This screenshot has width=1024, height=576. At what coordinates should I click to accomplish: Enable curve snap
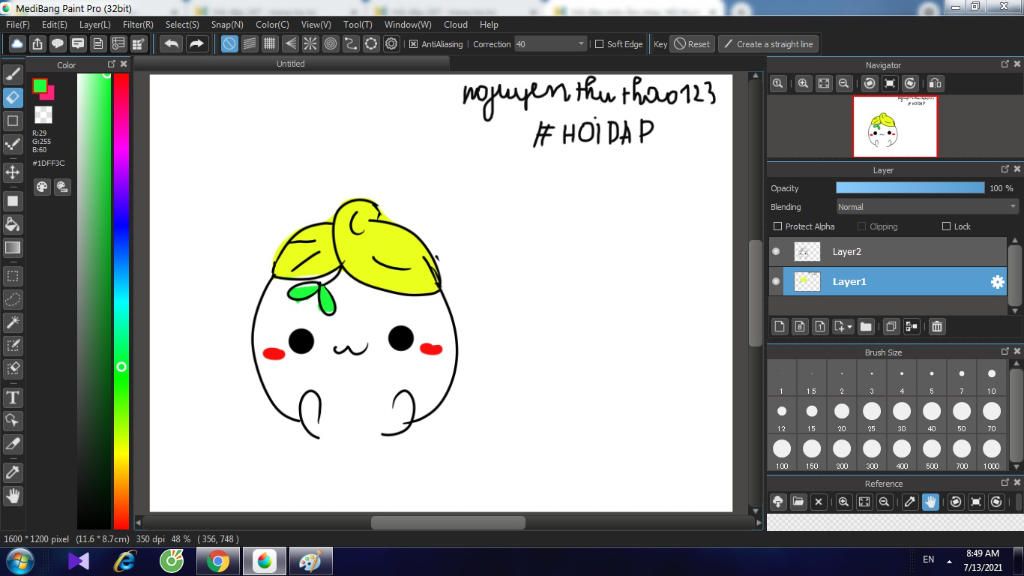point(351,44)
